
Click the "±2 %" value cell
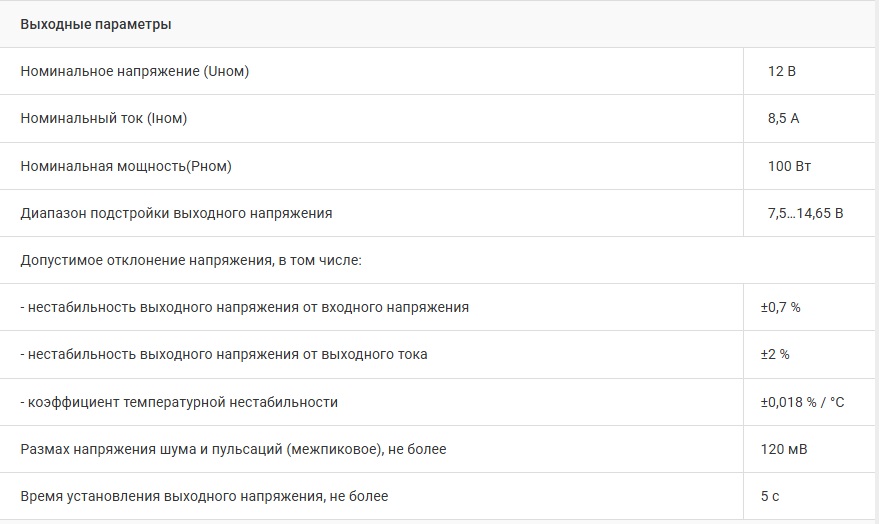[x=775, y=354]
